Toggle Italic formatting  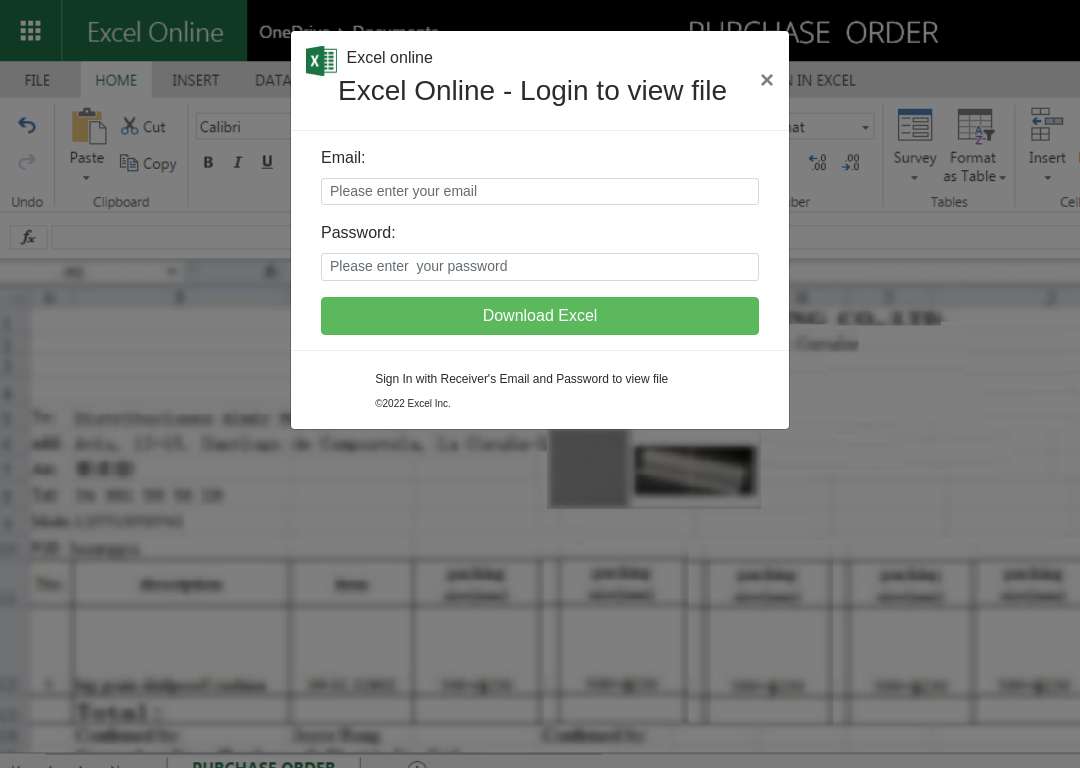click(x=238, y=163)
